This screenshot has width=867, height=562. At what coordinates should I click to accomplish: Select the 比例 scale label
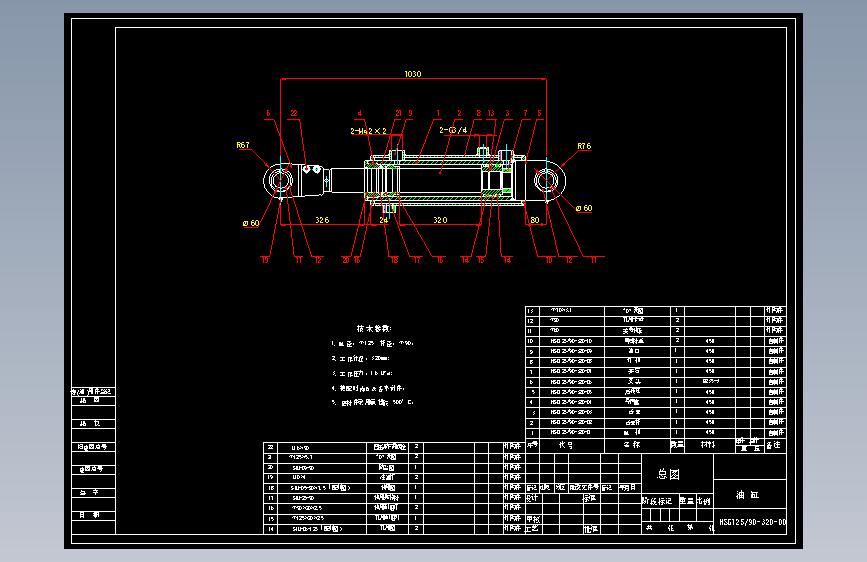tap(703, 501)
